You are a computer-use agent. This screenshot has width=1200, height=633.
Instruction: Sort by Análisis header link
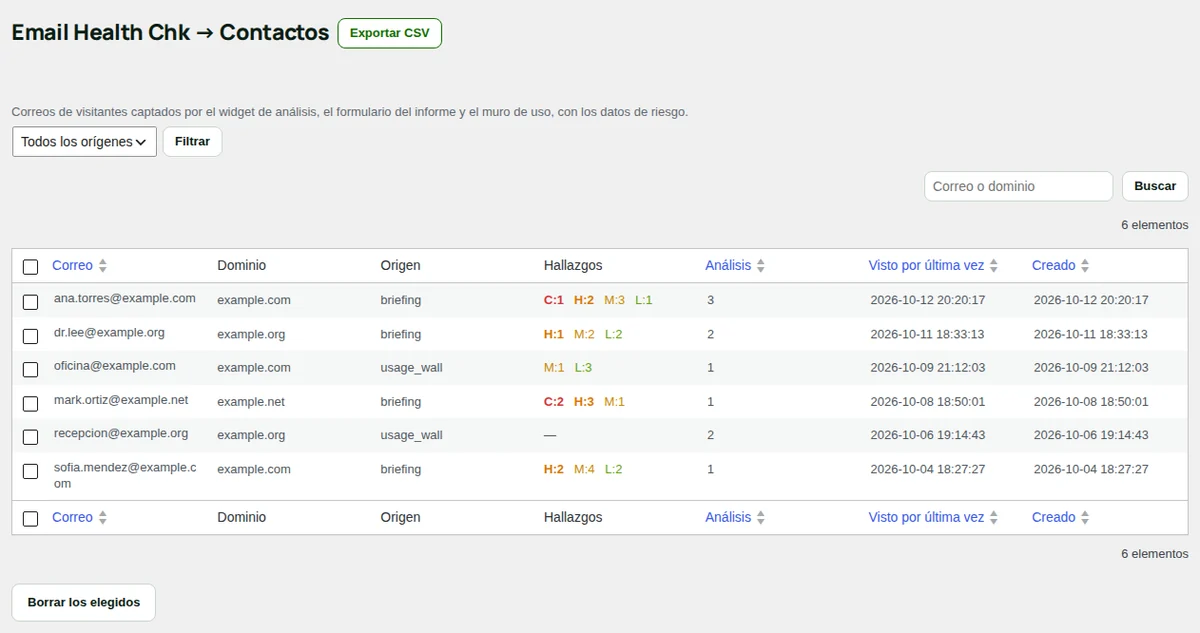click(x=728, y=265)
